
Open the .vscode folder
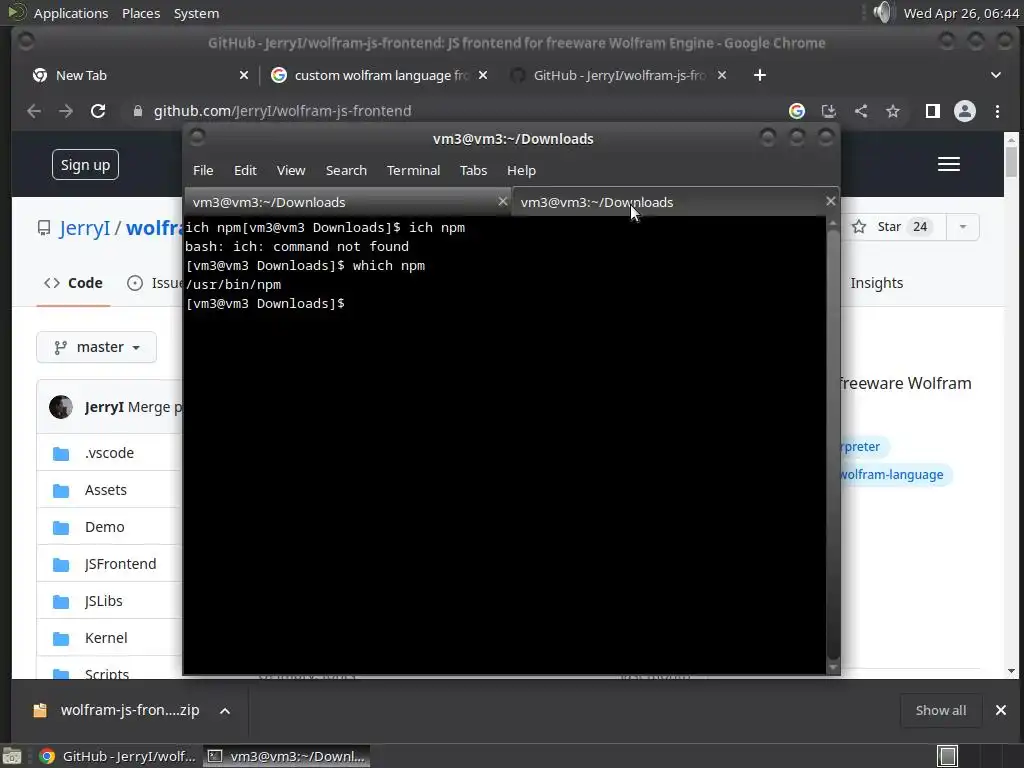point(109,453)
